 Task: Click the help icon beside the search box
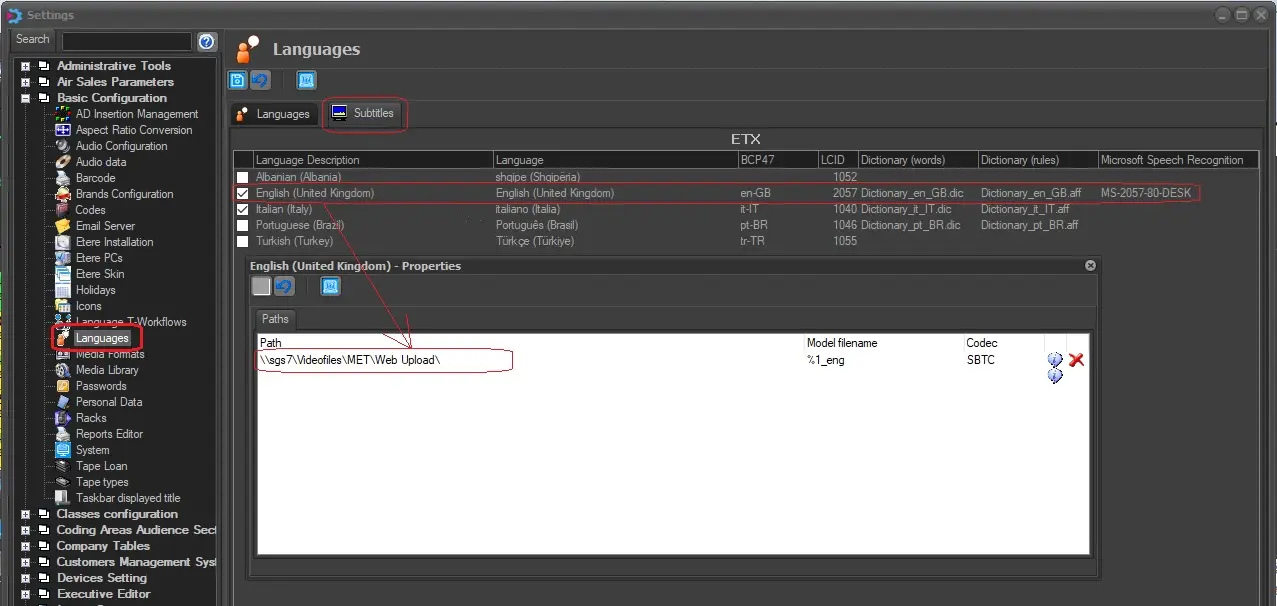207,41
